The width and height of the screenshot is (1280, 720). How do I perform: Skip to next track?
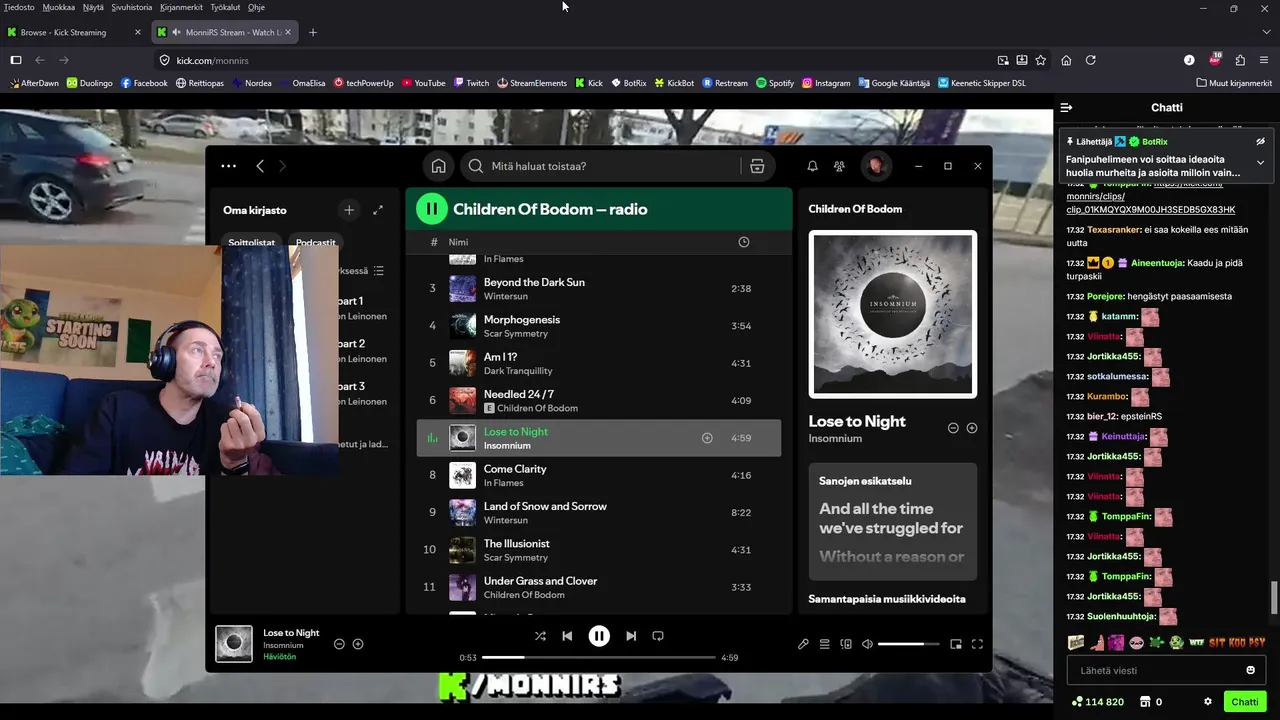631,636
